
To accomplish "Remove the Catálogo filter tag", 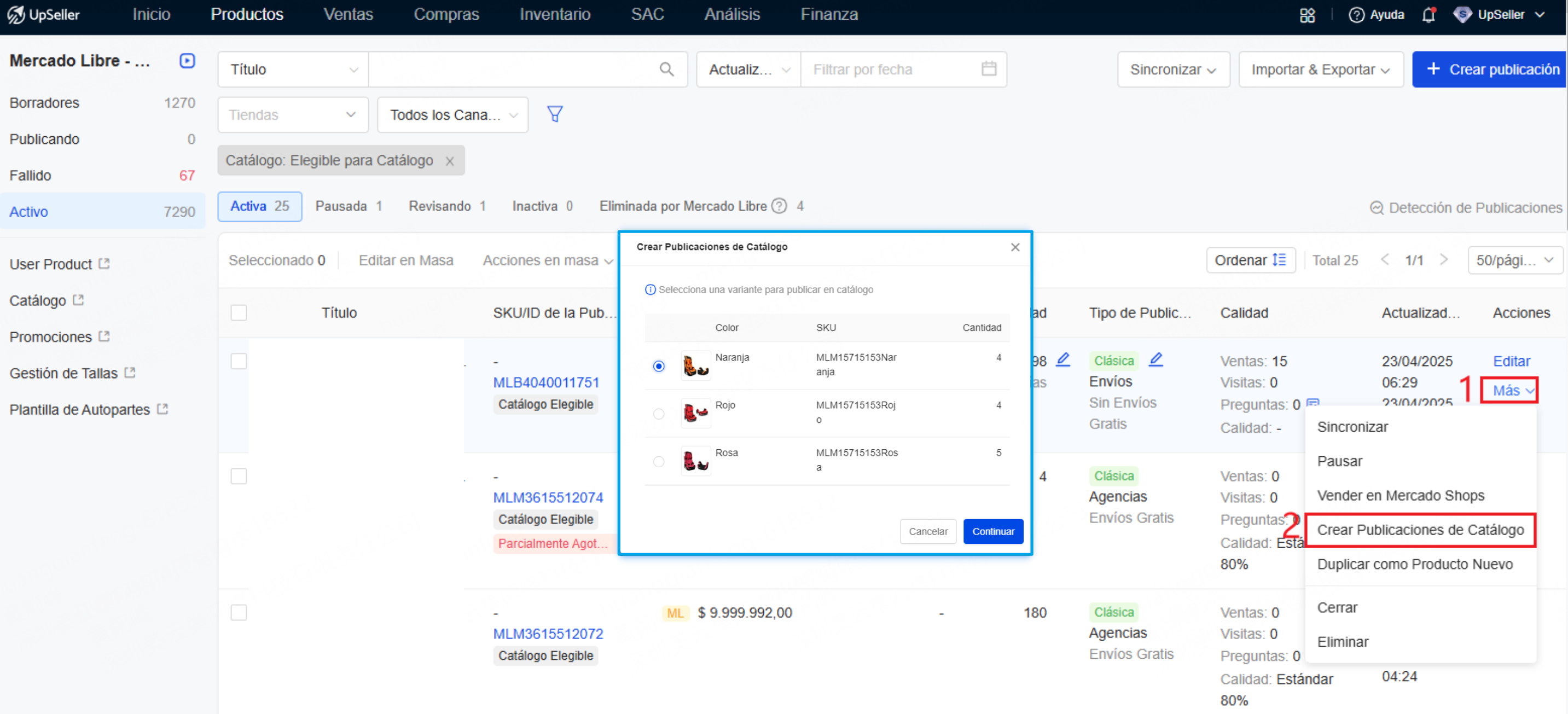I will pos(450,161).
